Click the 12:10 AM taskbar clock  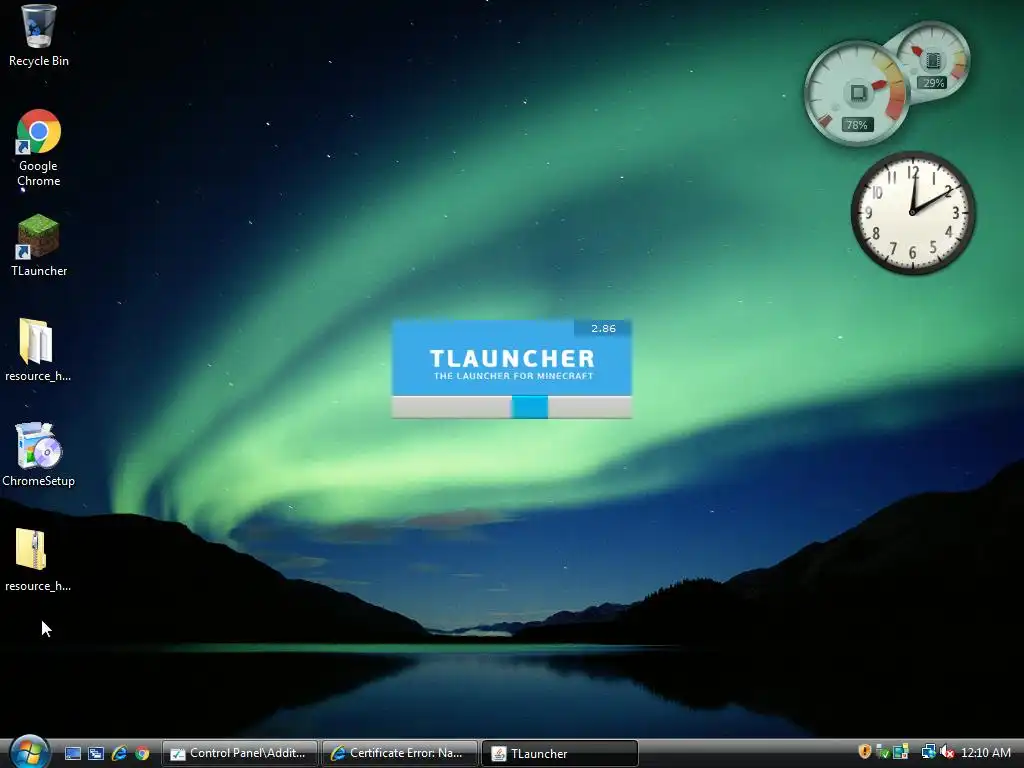click(986, 753)
